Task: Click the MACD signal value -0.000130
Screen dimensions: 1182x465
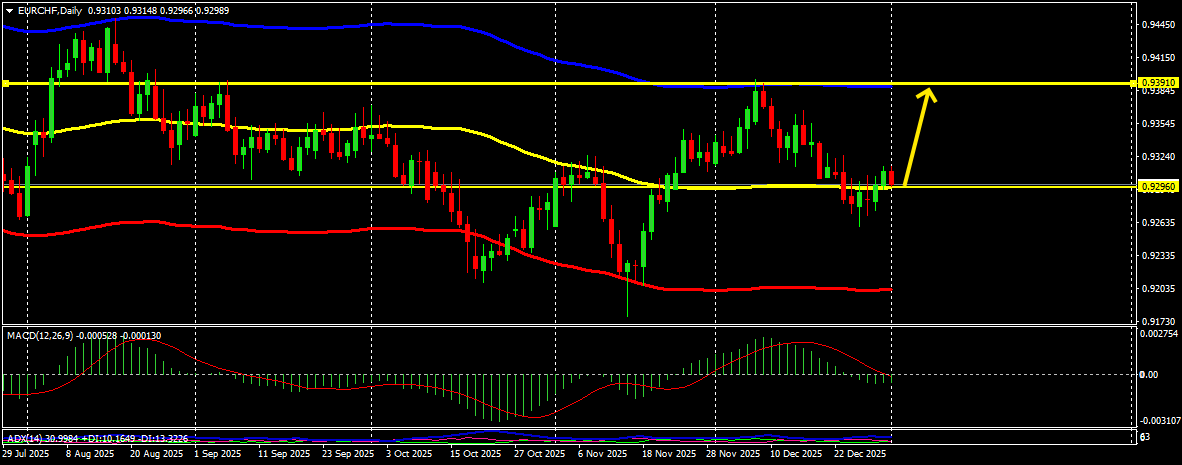Action: pos(139,335)
